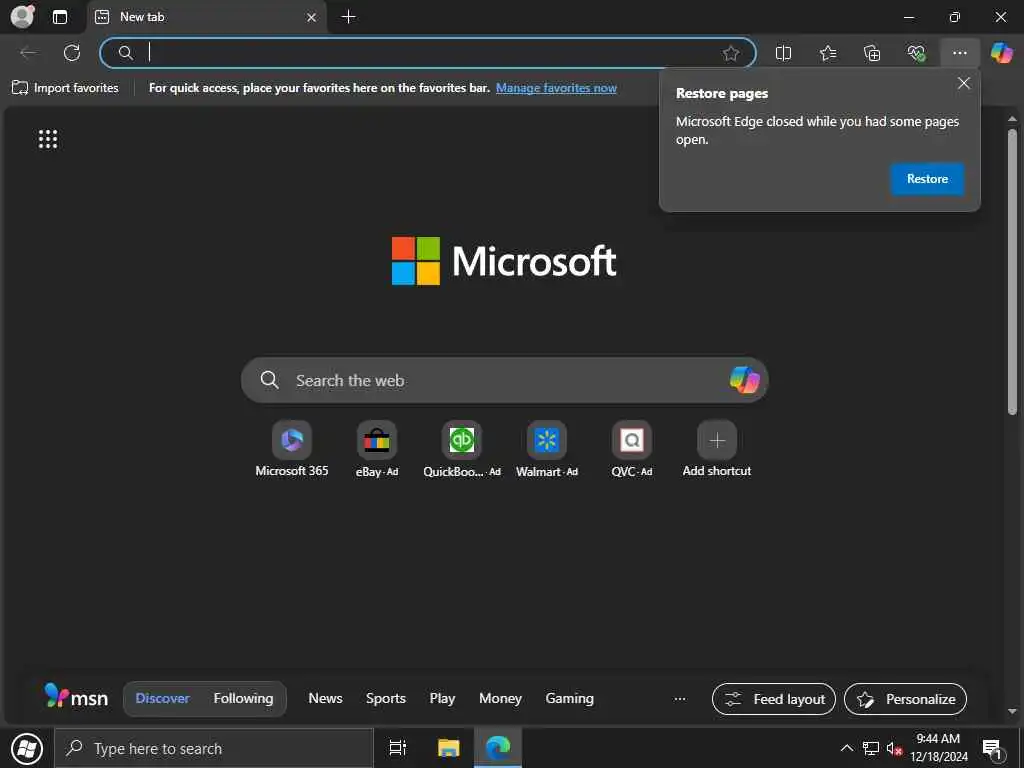The height and width of the screenshot is (768, 1024).
Task: Click the msn logo
Action: pyautogui.click(x=76, y=697)
